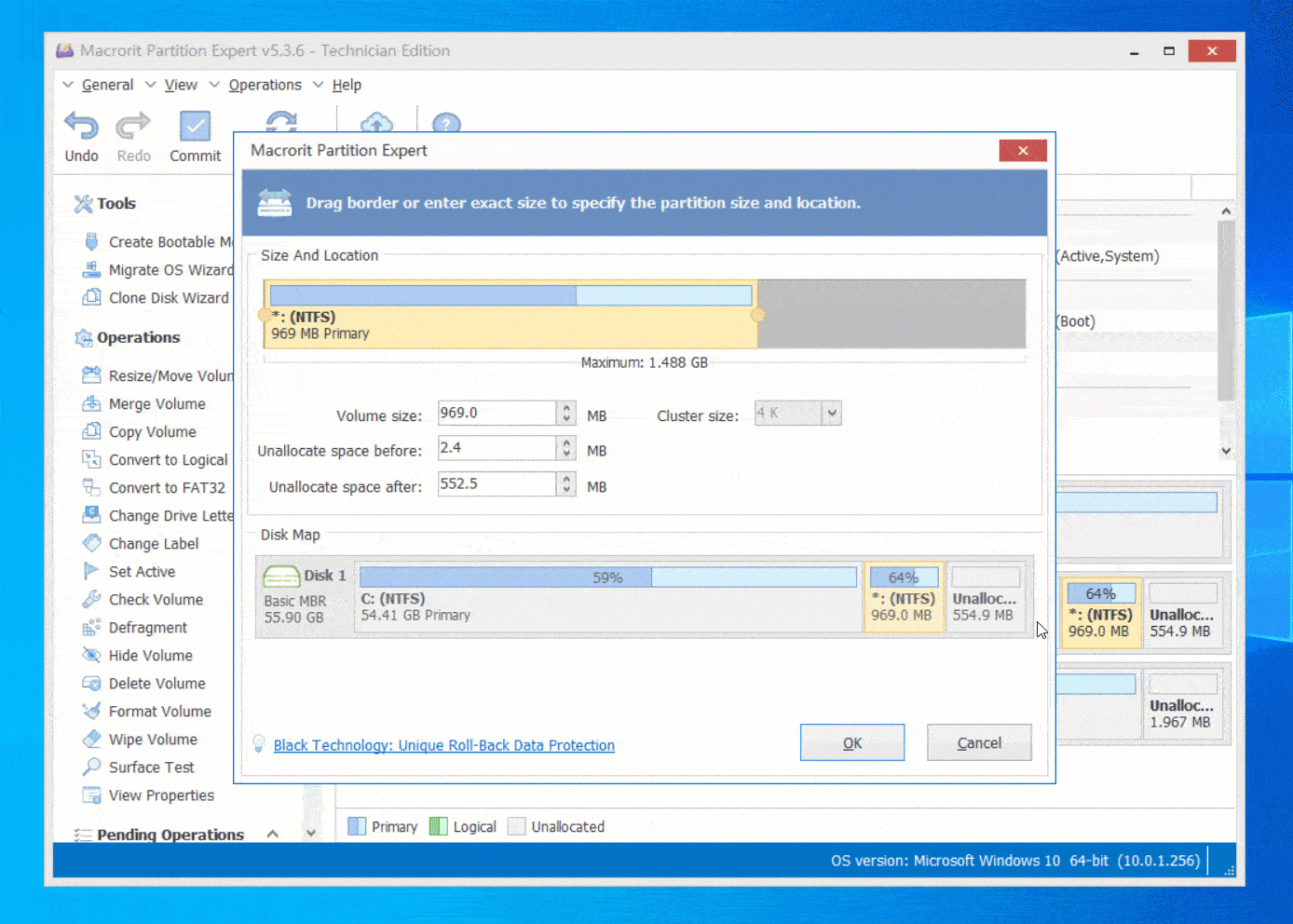Open the Surface Test magnifier icon
Viewport: 1293px width, 924px height.
click(x=91, y=768)
